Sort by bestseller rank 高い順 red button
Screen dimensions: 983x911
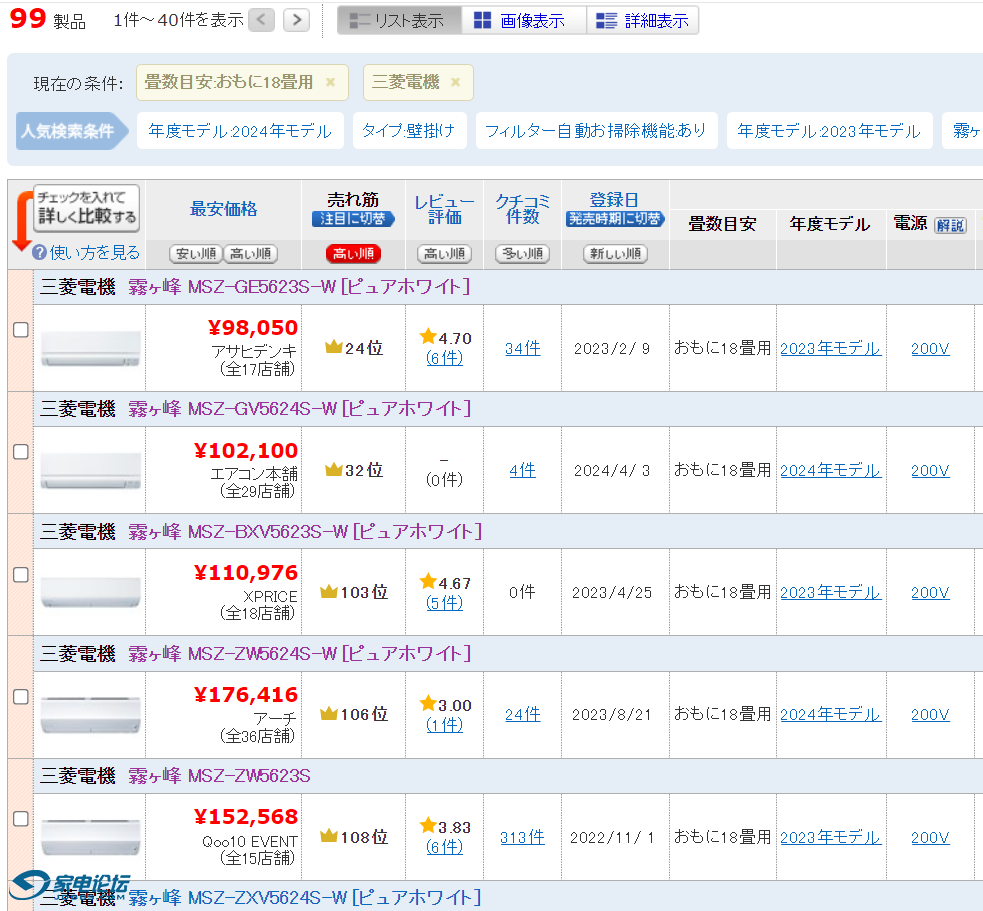(x=353, y=254)
